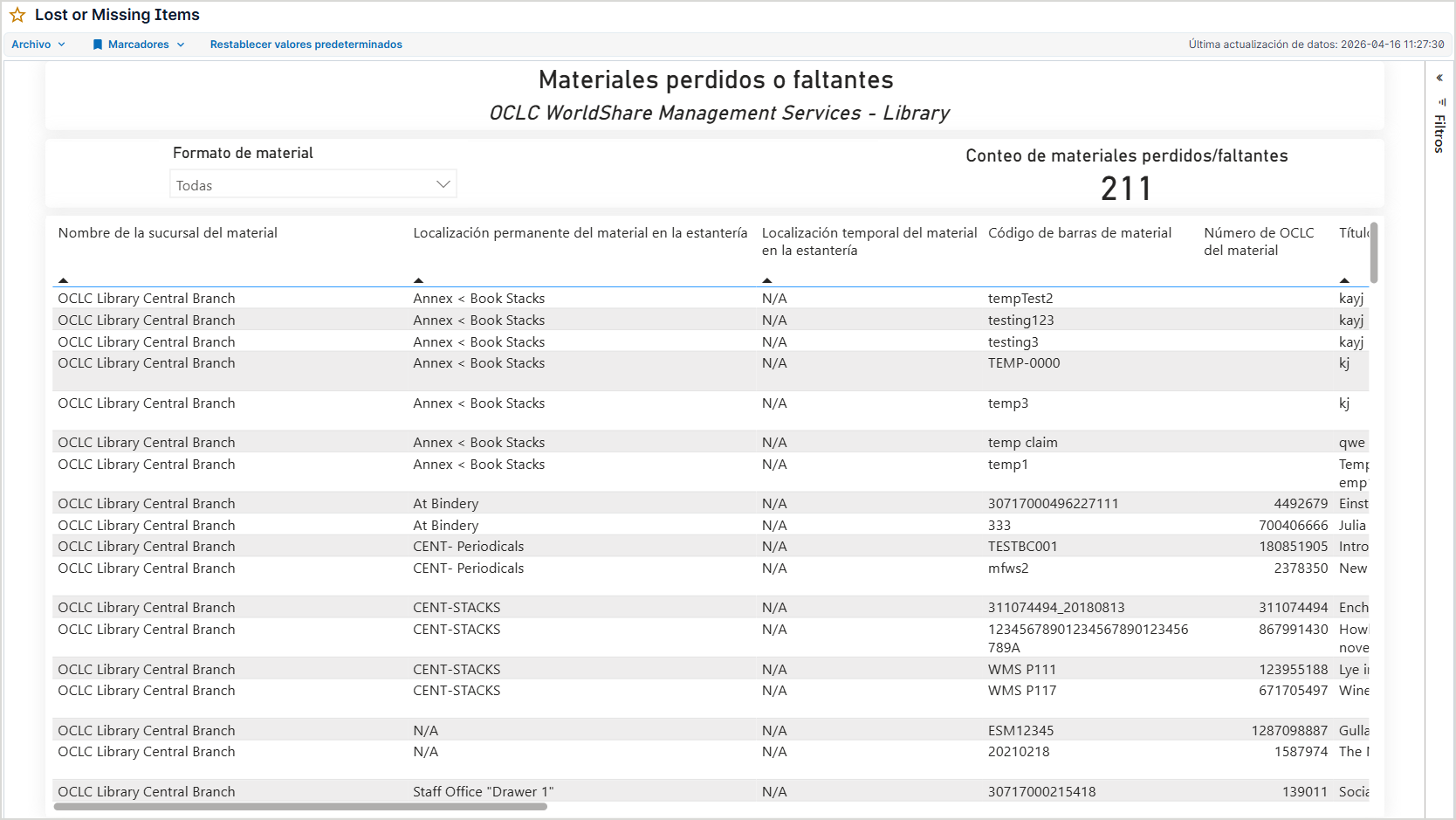Select barcode cell TEMP-0000
This screenshot has width=1456, height=820.
click(x=1024, y=363)
